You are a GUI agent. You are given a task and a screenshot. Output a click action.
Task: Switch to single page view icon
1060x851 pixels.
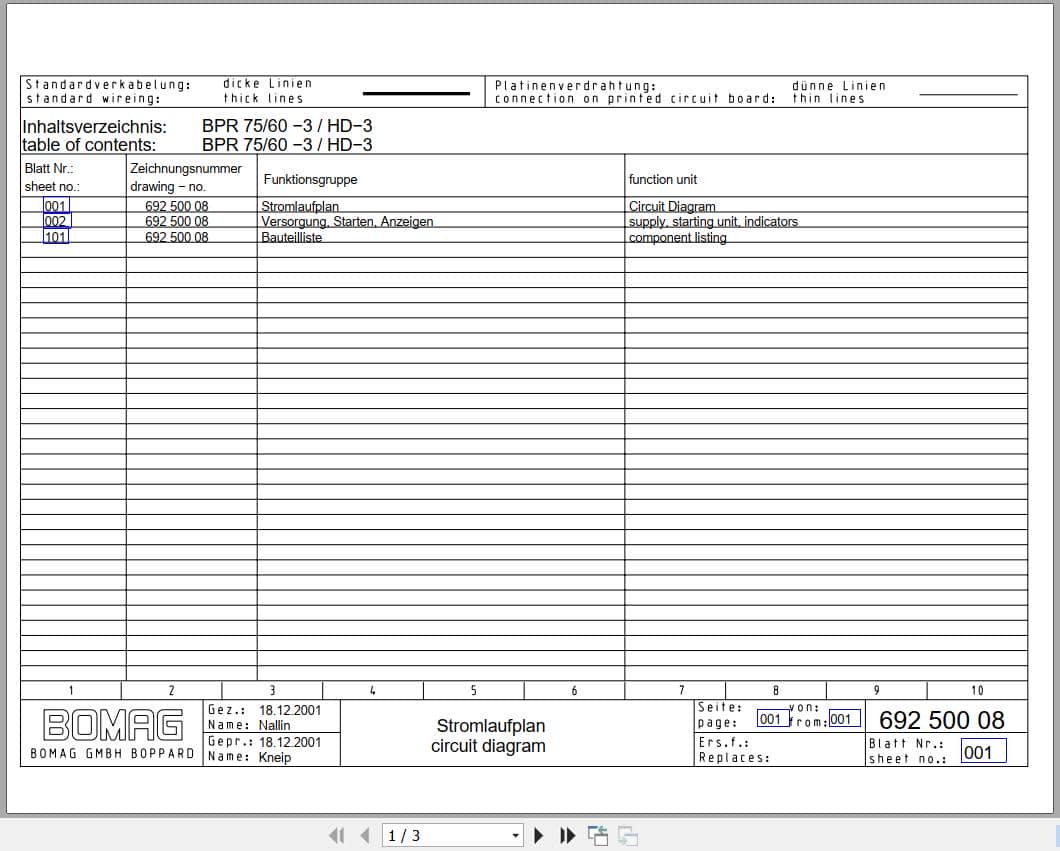[x=598, y=835]
